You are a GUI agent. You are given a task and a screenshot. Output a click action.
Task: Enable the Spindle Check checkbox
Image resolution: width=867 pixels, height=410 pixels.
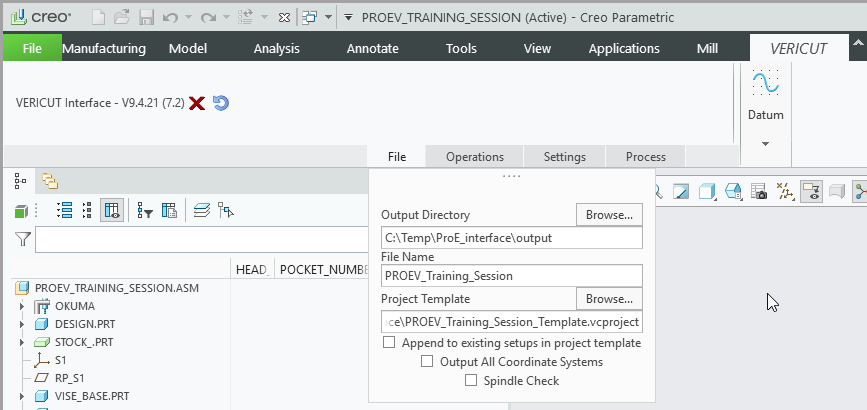[471, 380]
